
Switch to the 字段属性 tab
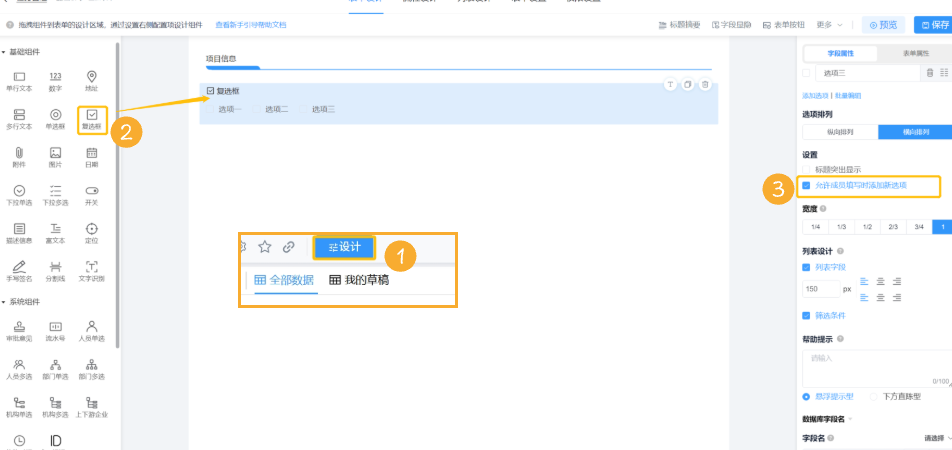pos(840,53)
